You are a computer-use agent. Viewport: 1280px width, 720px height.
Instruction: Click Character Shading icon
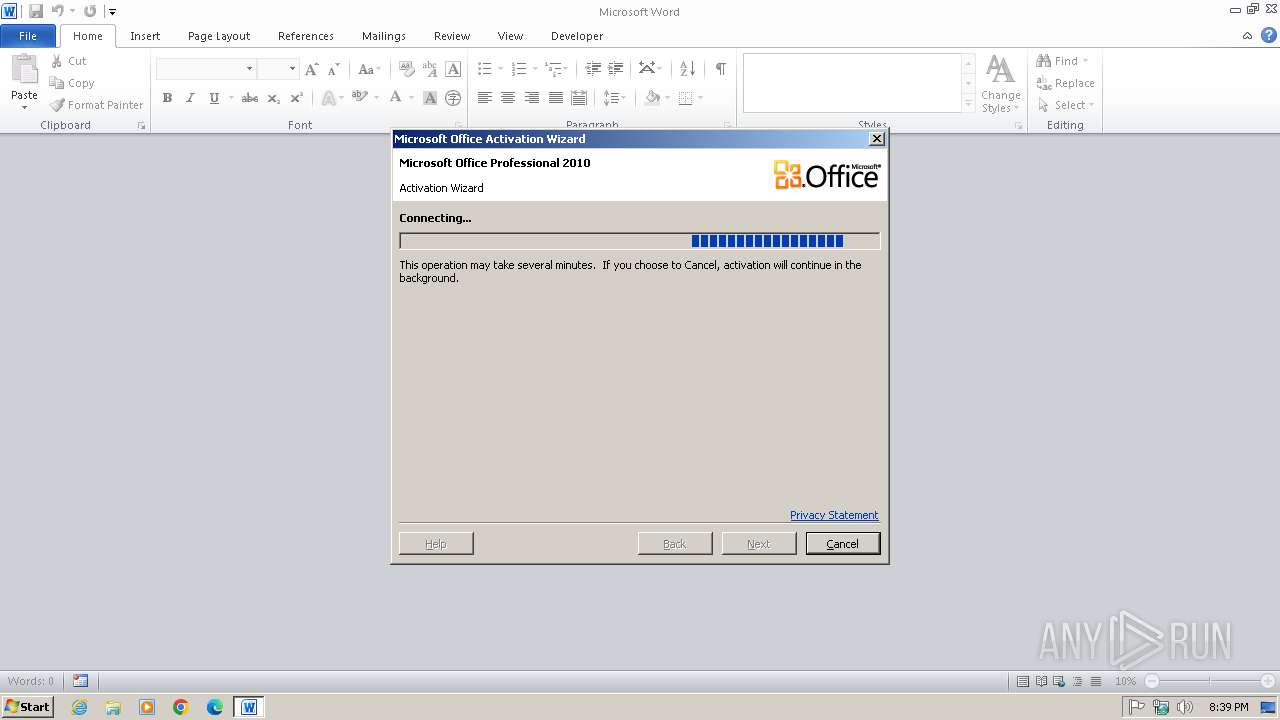430,98
